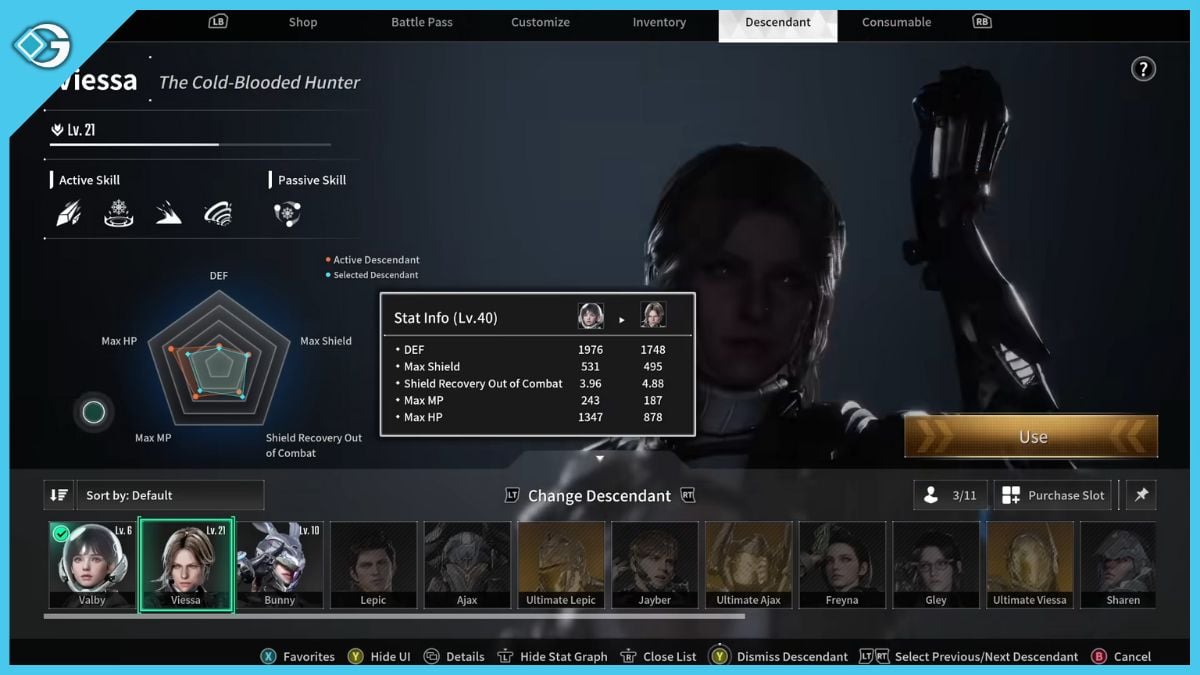Select the swirling blizzard active skill icon
Screen dimensions: 1200x675
point(217,213)
